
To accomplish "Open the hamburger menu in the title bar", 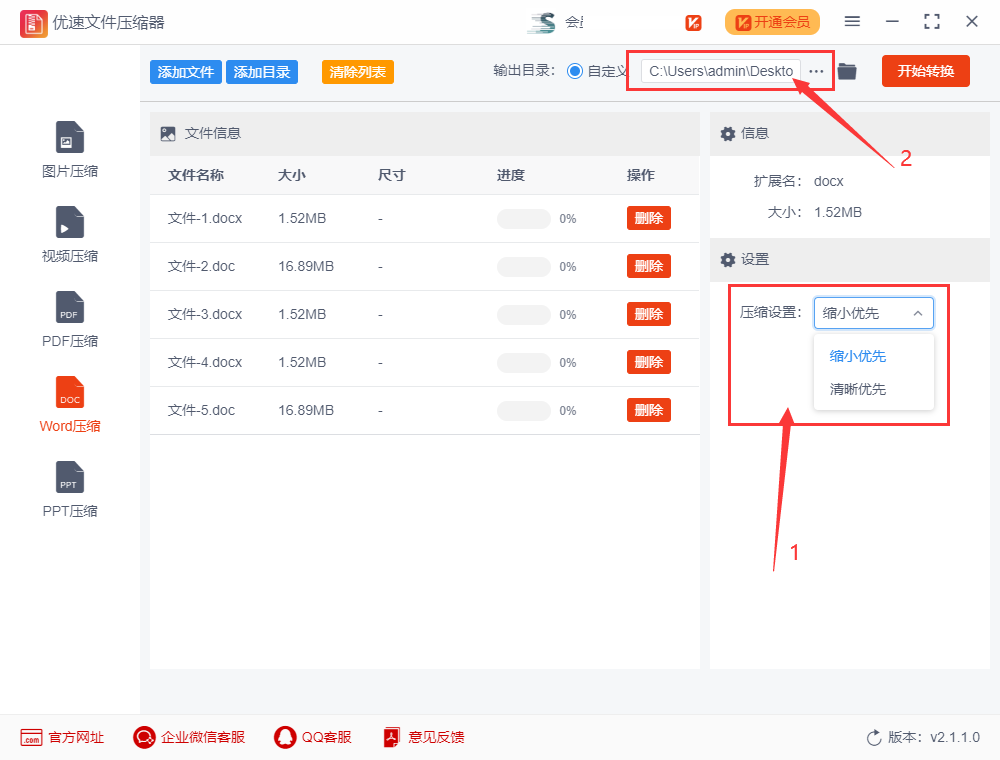I will click(x=853, y=20).
